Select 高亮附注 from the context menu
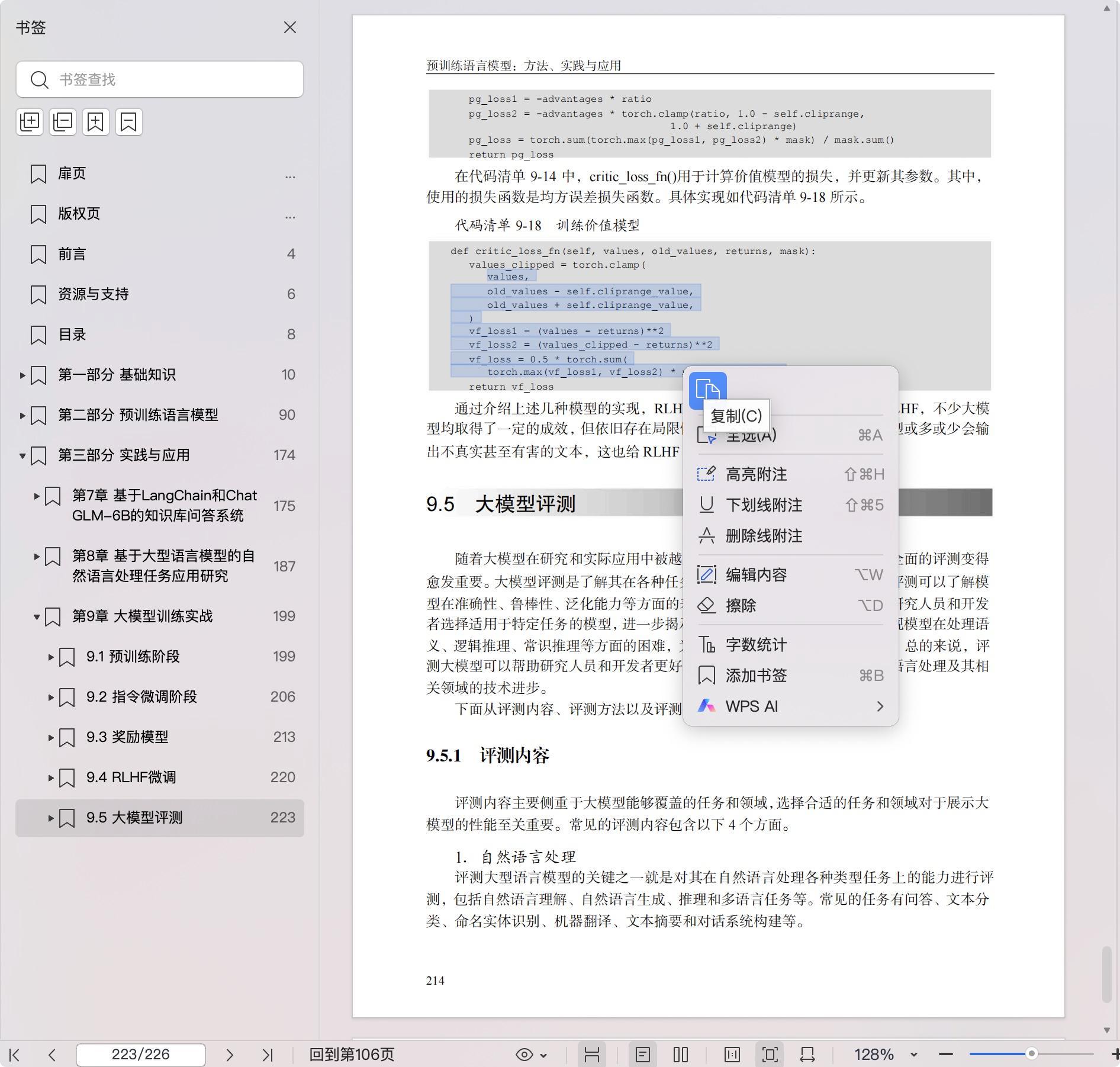This screenshot has height=1067, width=1120. 756,474
